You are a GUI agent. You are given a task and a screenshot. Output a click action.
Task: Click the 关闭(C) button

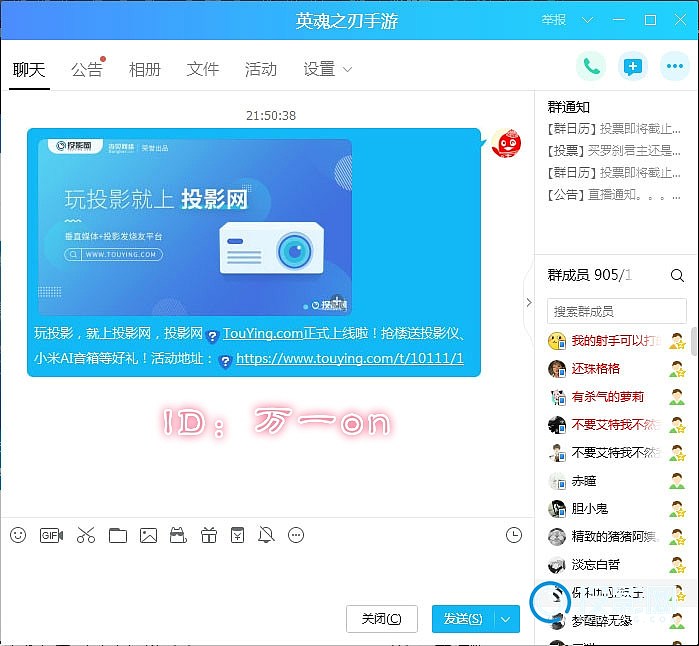click(382, 619)
